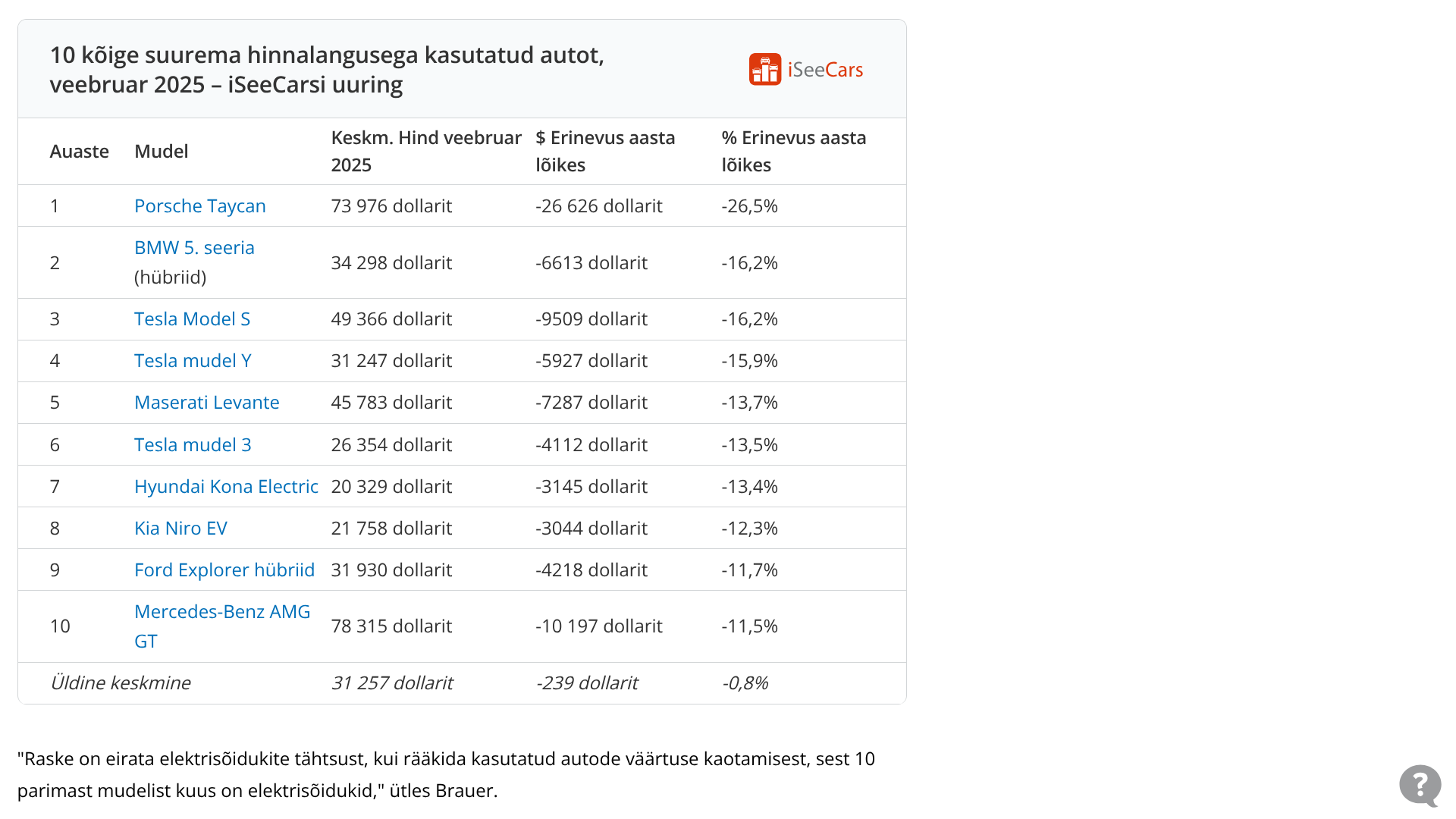Screen dimensions: 1456x819
Task: Open the help question mark bubble
Action: (x=1420, y=785)
